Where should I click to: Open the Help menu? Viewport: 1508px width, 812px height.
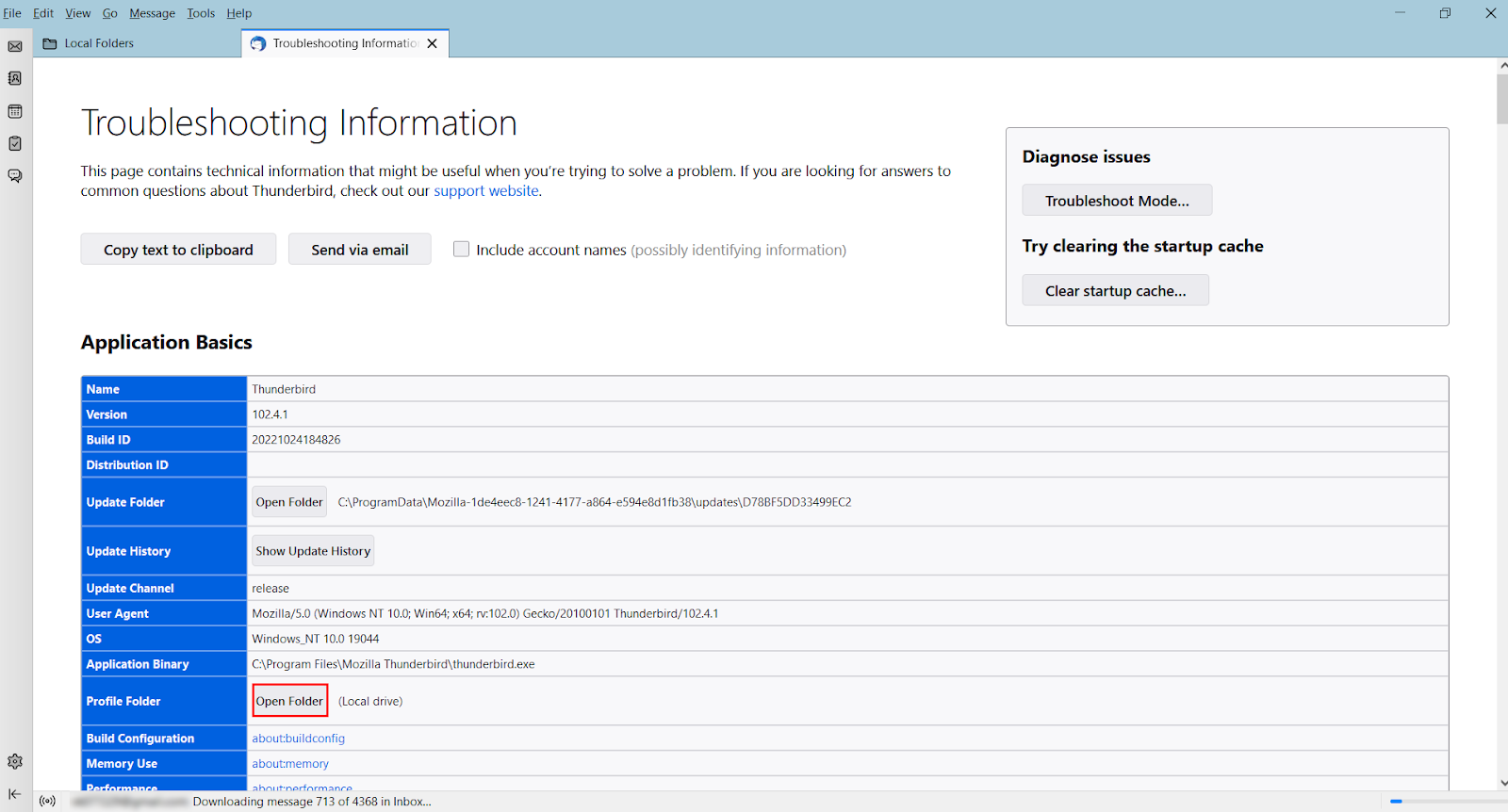tap(238, 13)
